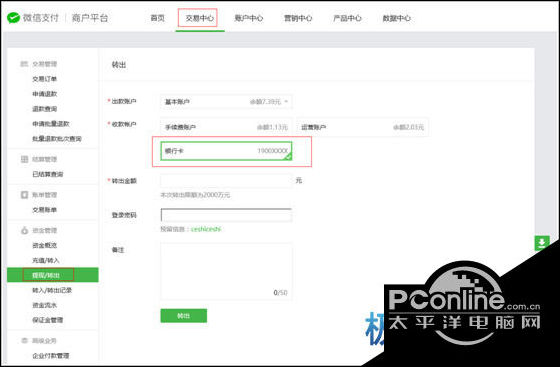Click the 账单管理 section icon in sidebar
Image resolution: width=560 pixels, height=367 pixels.
24,195
